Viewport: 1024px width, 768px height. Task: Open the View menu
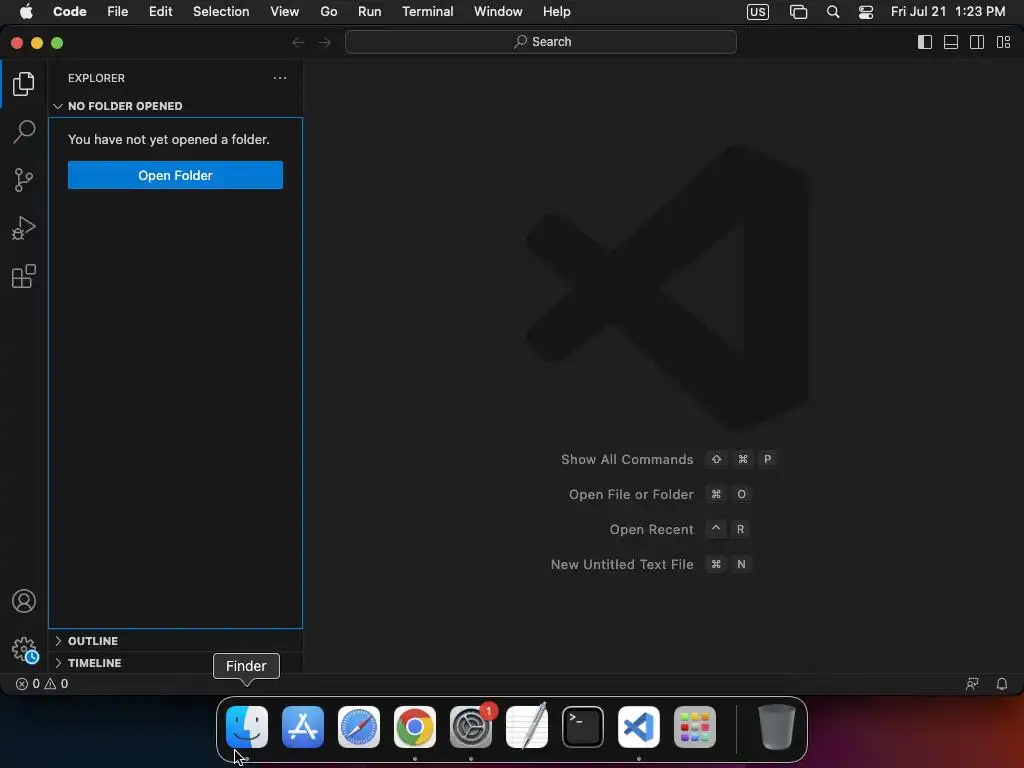(x=285, y=12)
